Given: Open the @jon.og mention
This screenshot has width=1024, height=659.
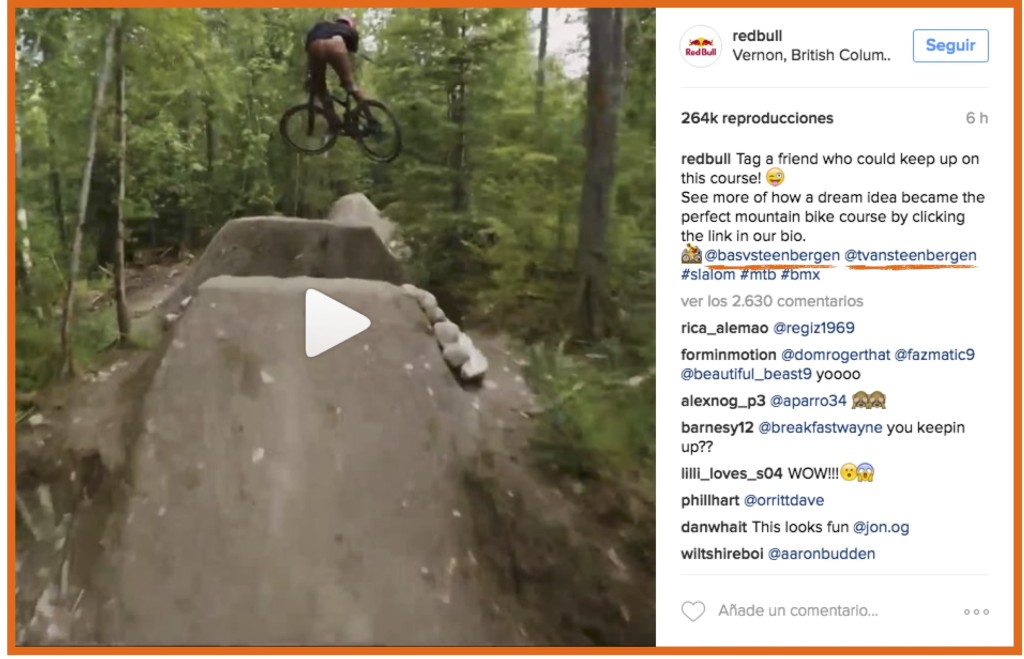Looking at the screenshot, I should click(880, 527).
